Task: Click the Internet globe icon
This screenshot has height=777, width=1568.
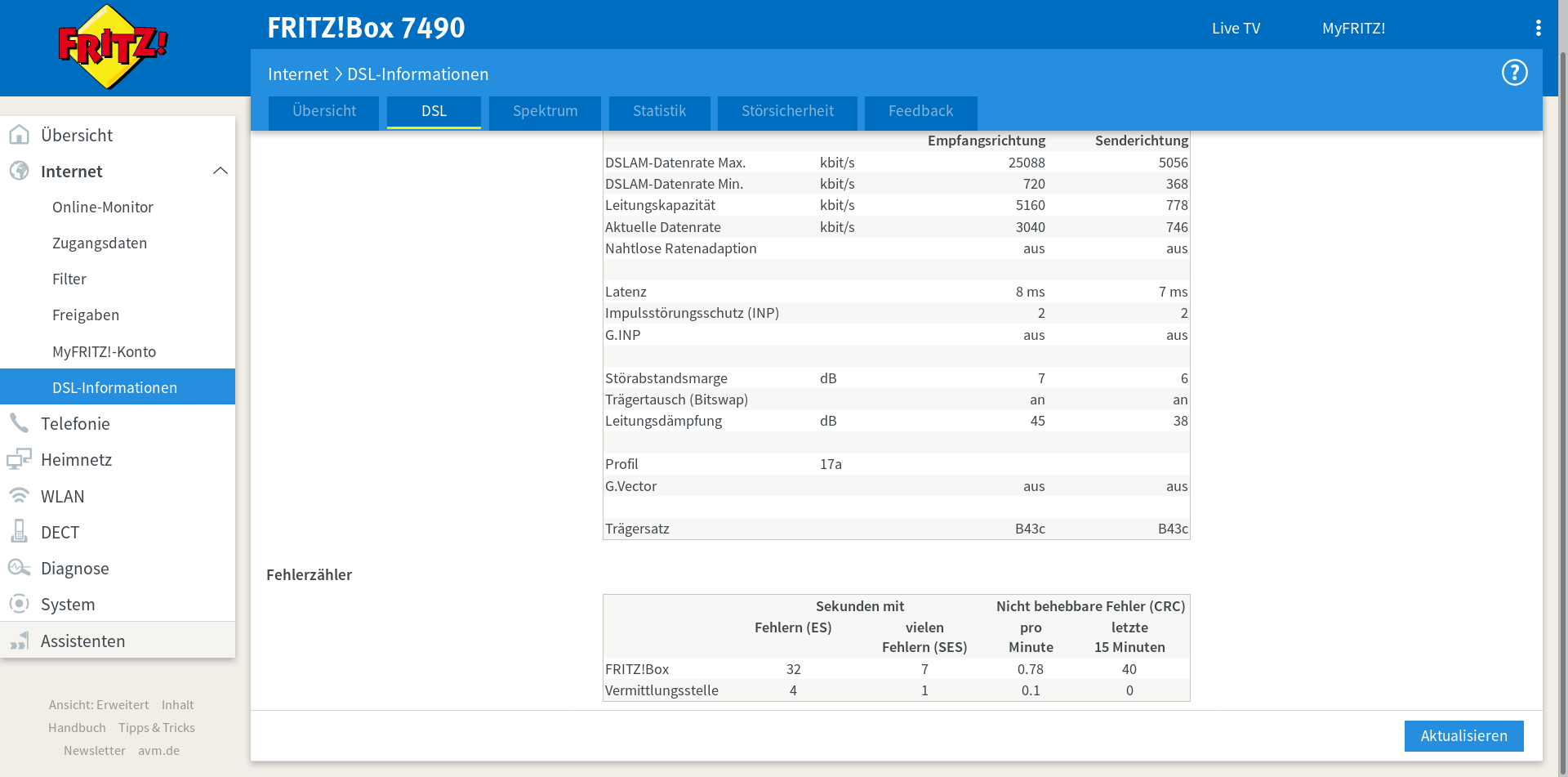Action: [x=19, y=171]
